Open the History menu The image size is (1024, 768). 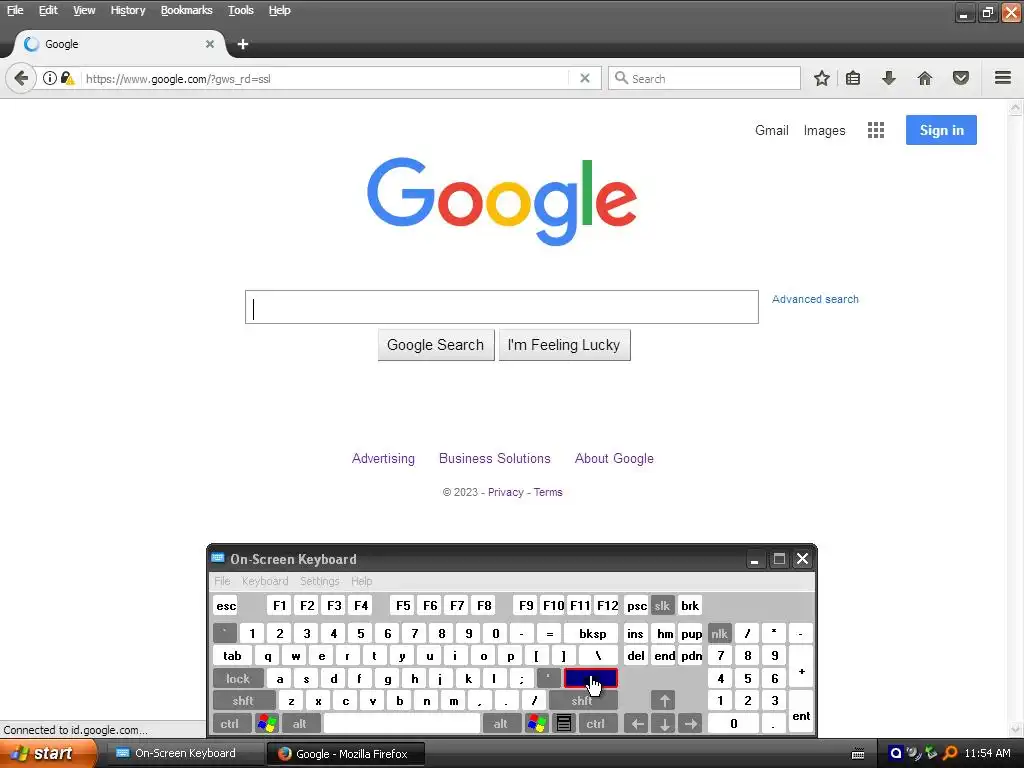pyautogui.click(x=127, y=10)
